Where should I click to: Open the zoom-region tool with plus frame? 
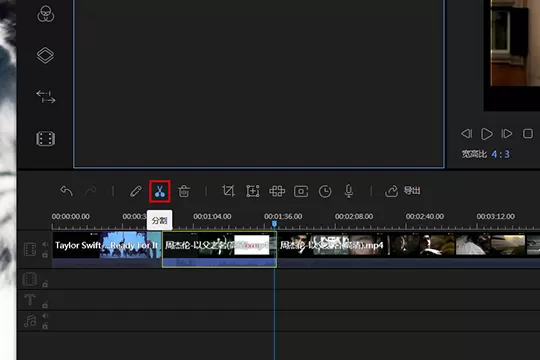click(252, 191)
